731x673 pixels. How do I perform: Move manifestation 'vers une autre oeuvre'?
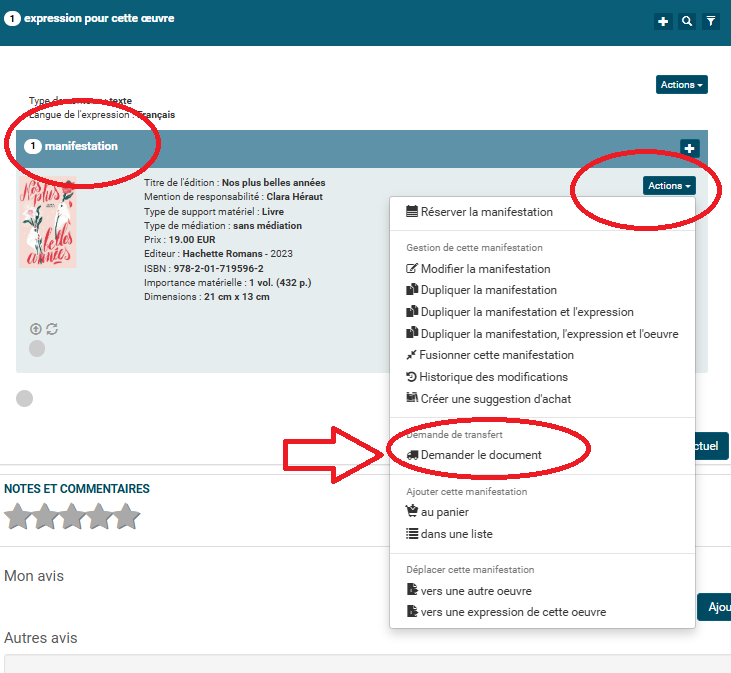point(475,591)
